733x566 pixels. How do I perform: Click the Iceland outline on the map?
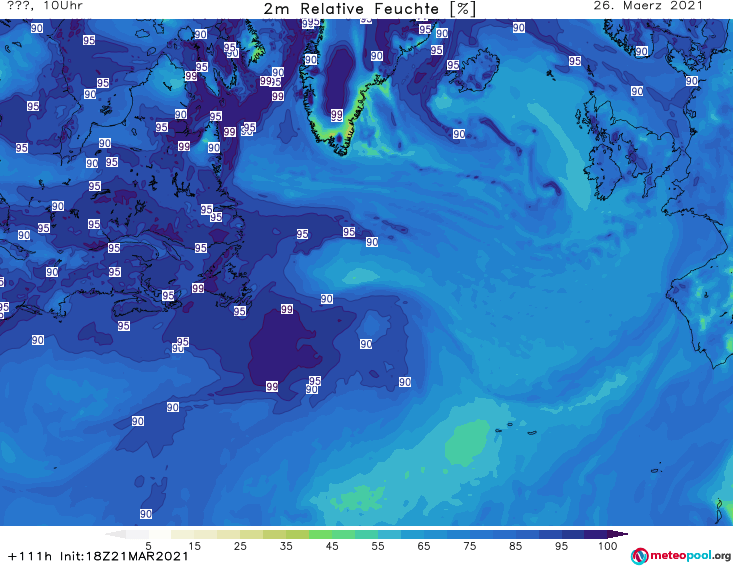tap(474, 70)
